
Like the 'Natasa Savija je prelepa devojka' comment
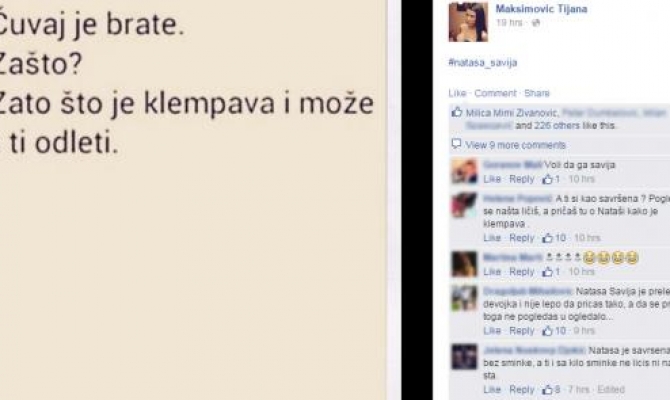492,331
